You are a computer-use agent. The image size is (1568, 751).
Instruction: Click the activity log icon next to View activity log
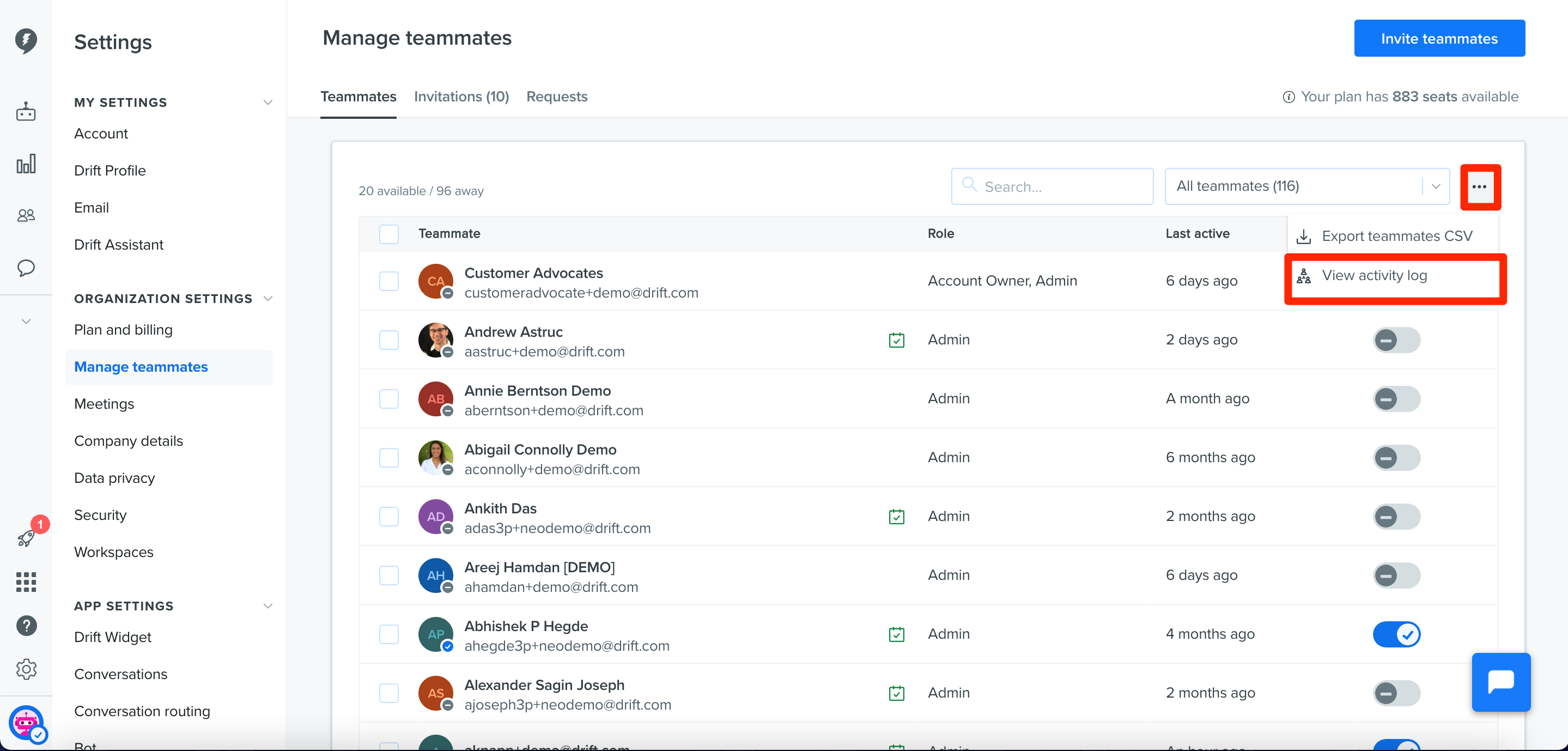[x=1304, y=276]
